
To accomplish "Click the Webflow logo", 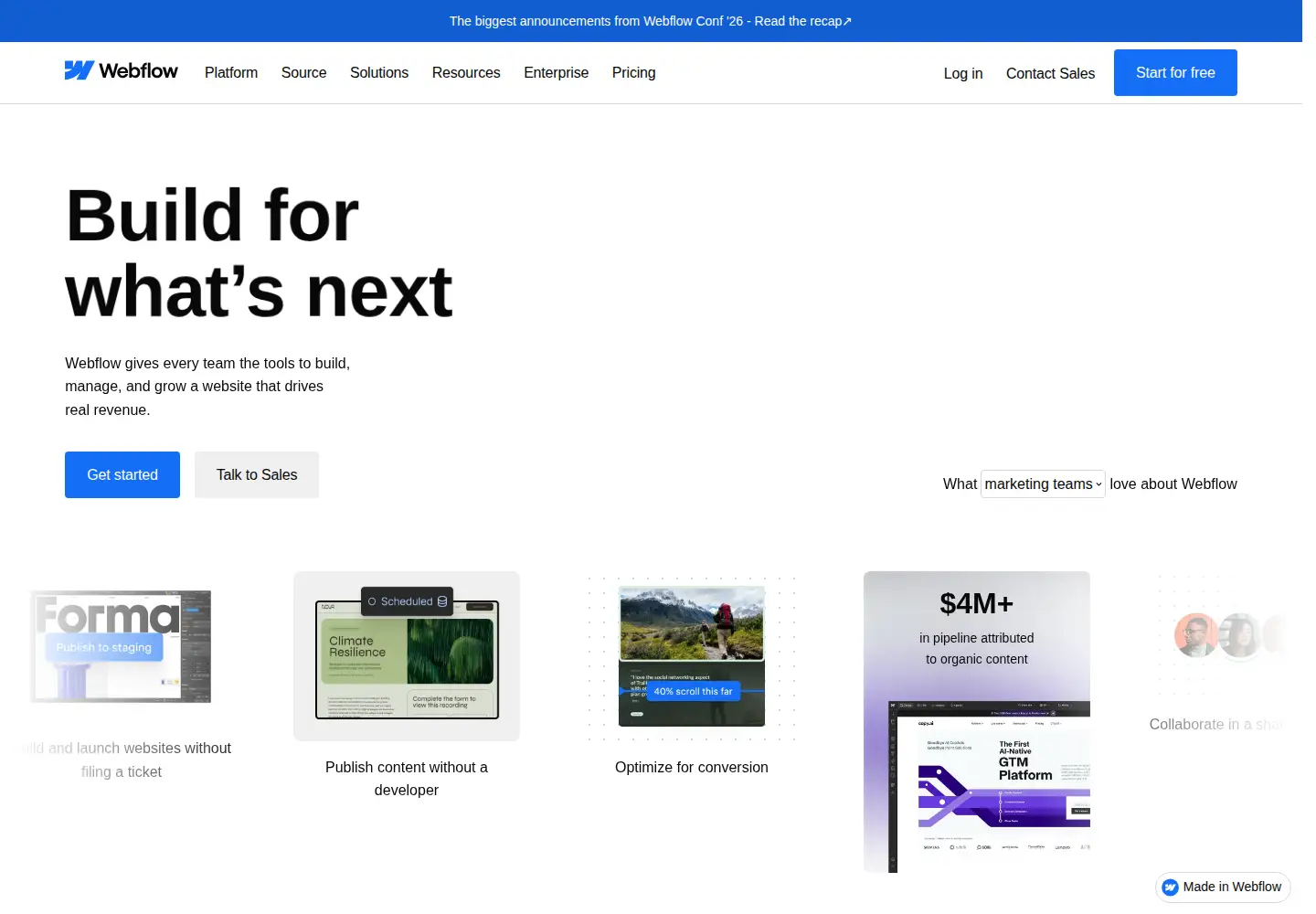I will [x=121, y=70].
